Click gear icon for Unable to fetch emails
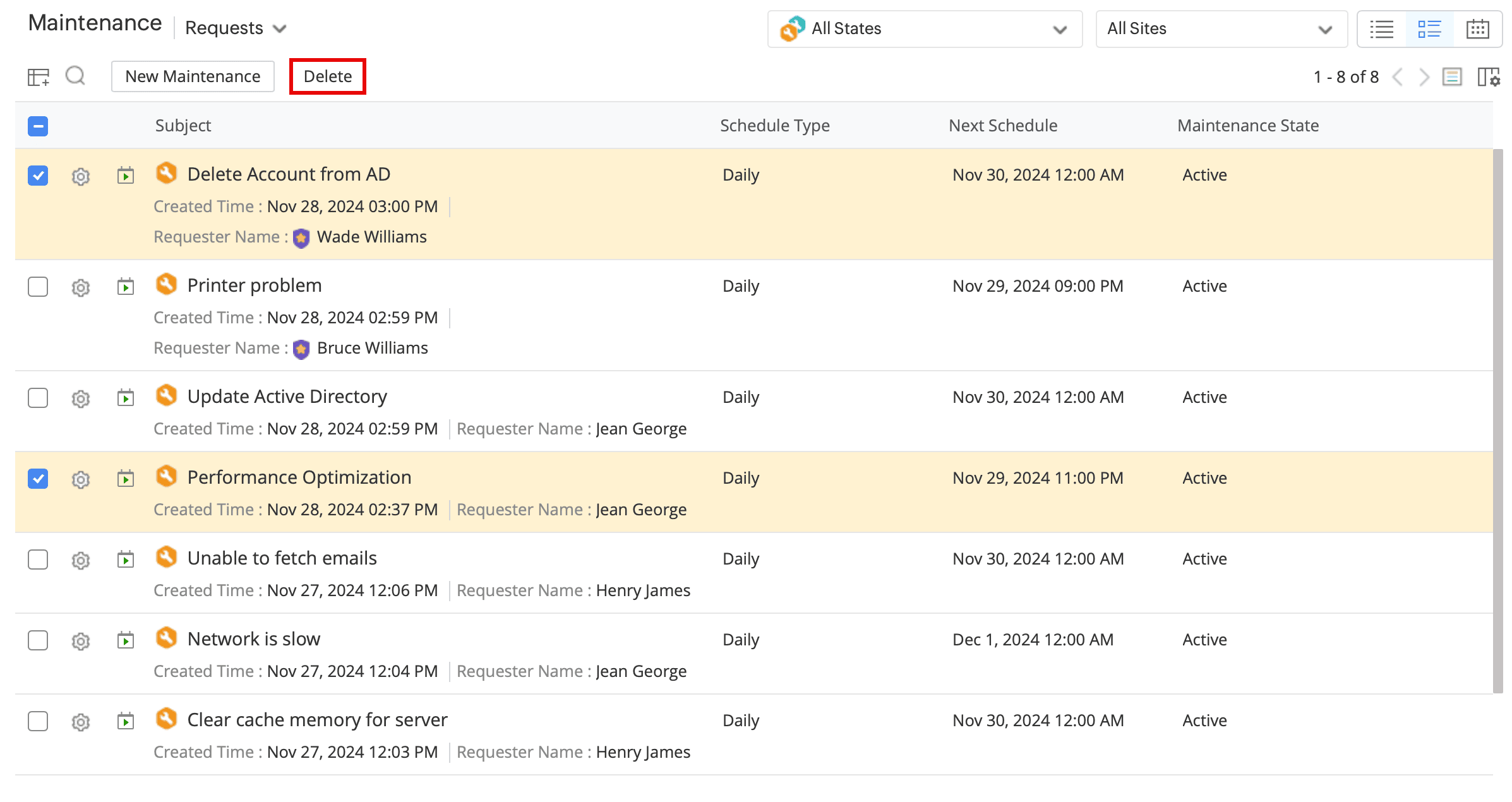The height and width of the screenshot is (802, 1512). coord(81,560)
